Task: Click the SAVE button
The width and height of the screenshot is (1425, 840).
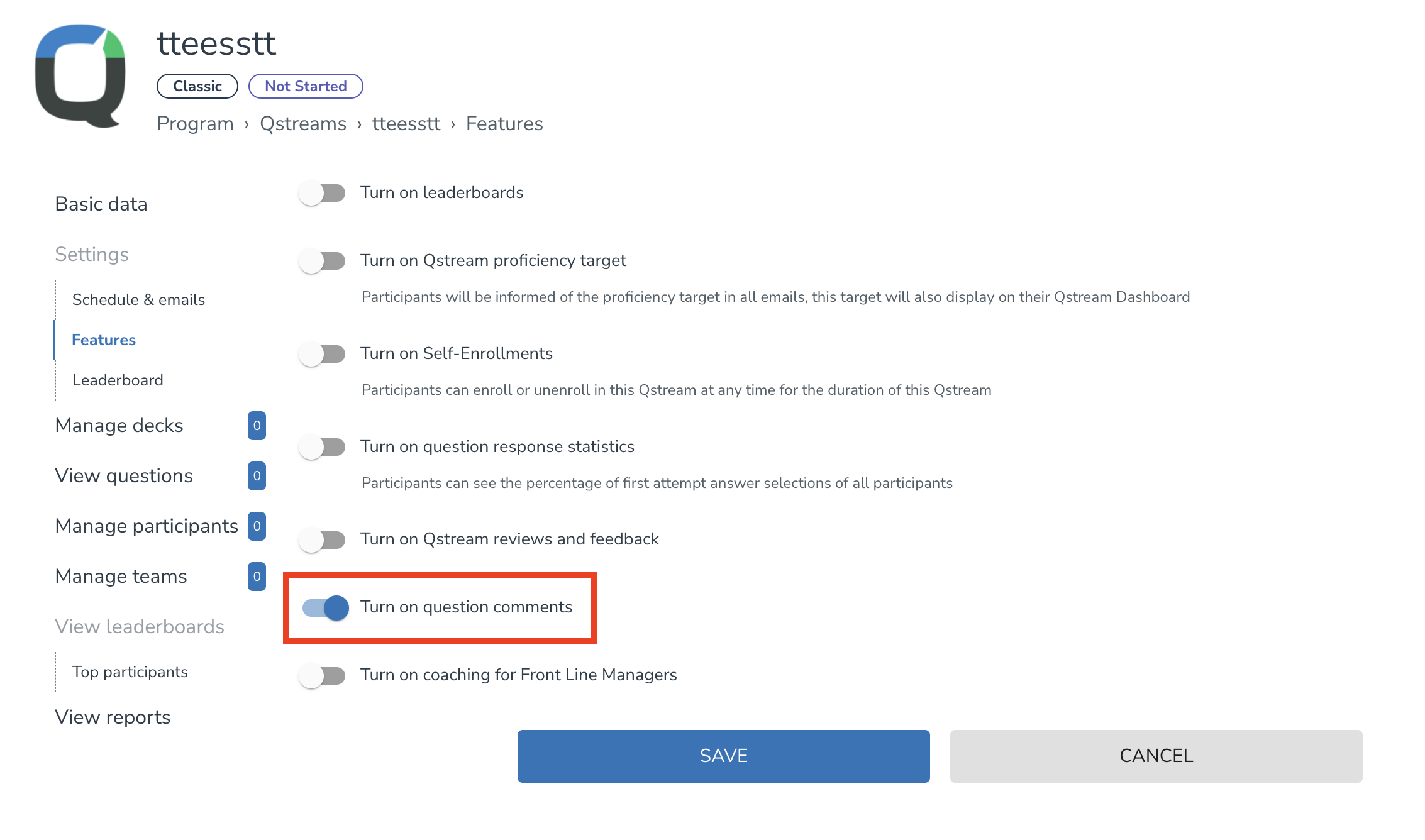Action: [x=723, y=756]
